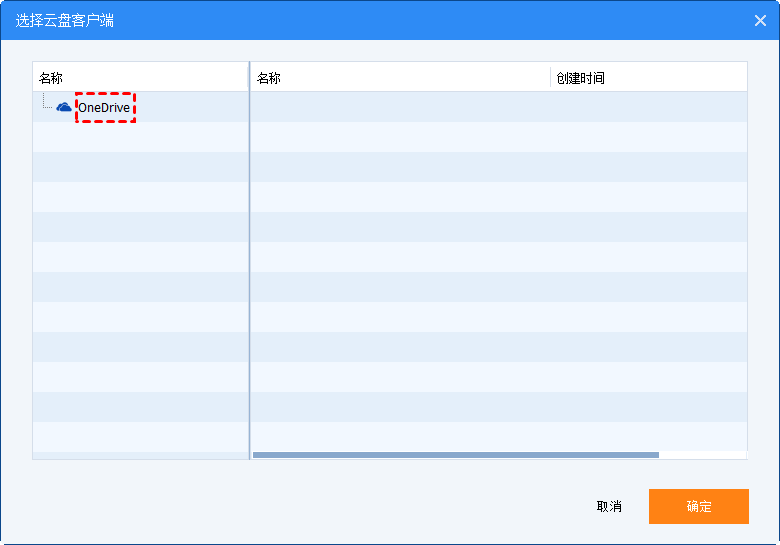Click the splitter between the two panes
This screenshot has height=545, width=780.
point(249,260)
